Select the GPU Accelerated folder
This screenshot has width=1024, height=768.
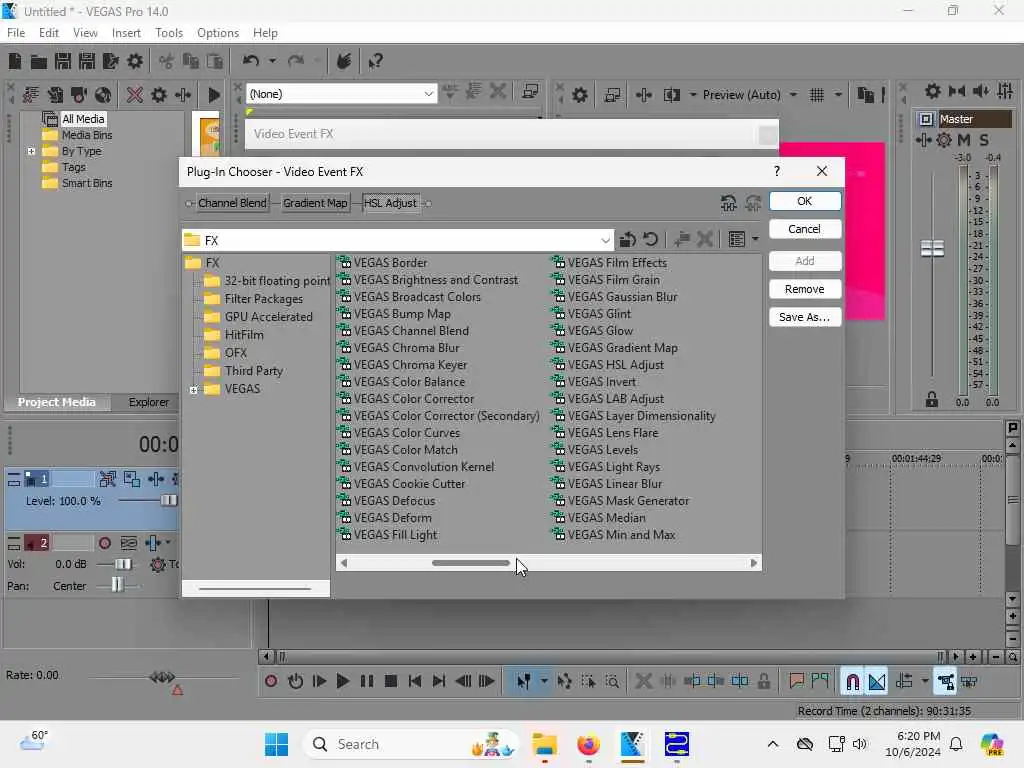268,317
